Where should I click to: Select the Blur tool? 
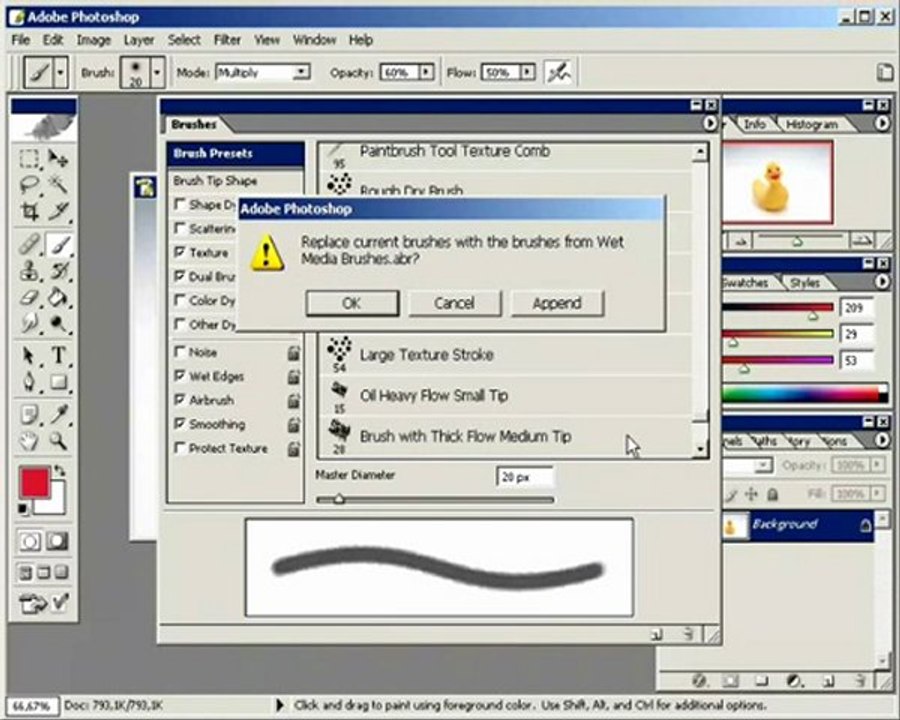29,324
